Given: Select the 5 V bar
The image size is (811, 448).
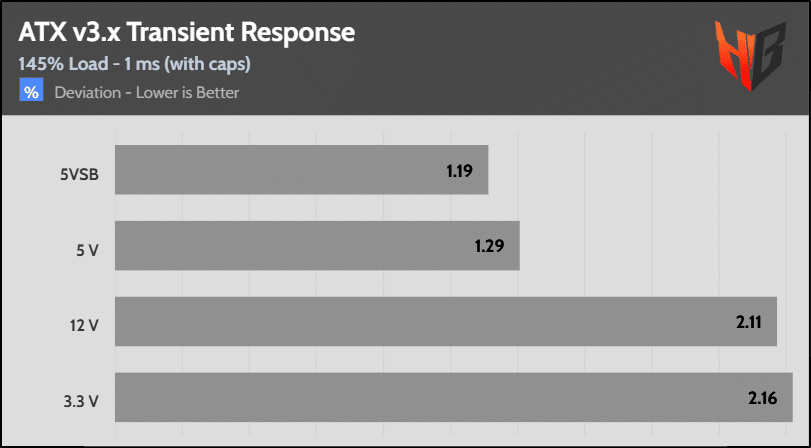Looking at the screenshot, I should [x=317, y=246].
